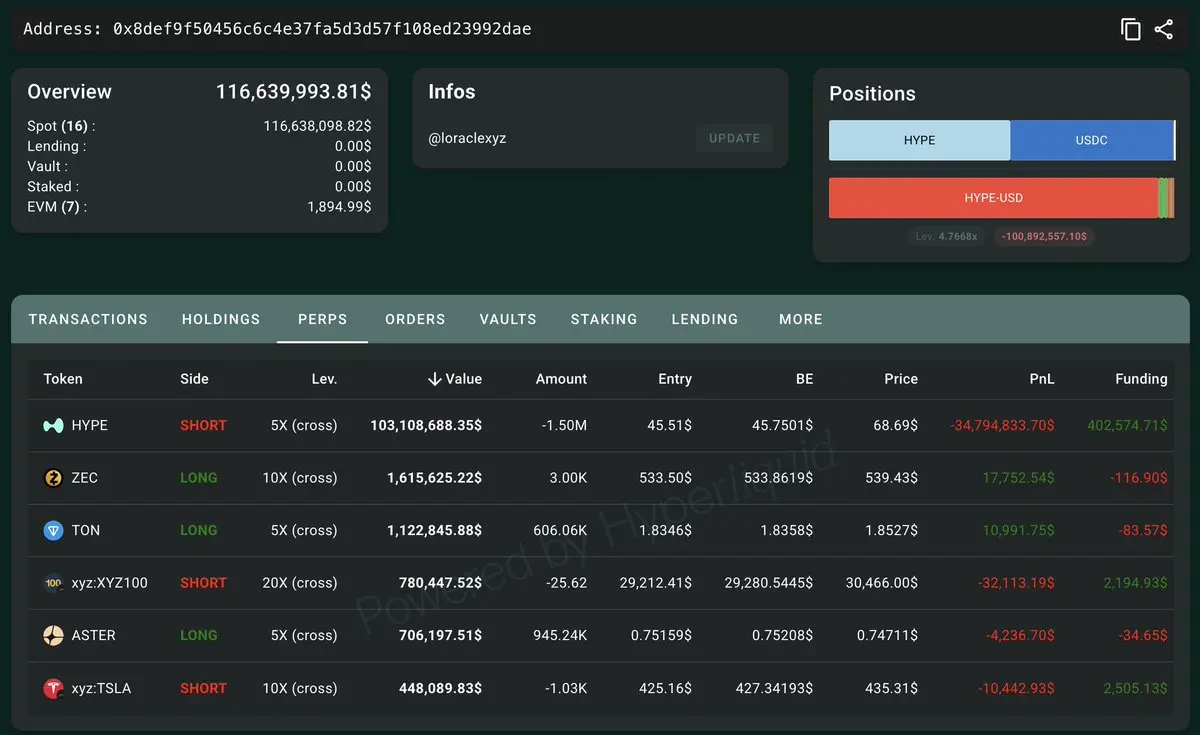
Task: Click the ASTER amount 945.24K
Action: pyautogui.click(x=558, y=635)
